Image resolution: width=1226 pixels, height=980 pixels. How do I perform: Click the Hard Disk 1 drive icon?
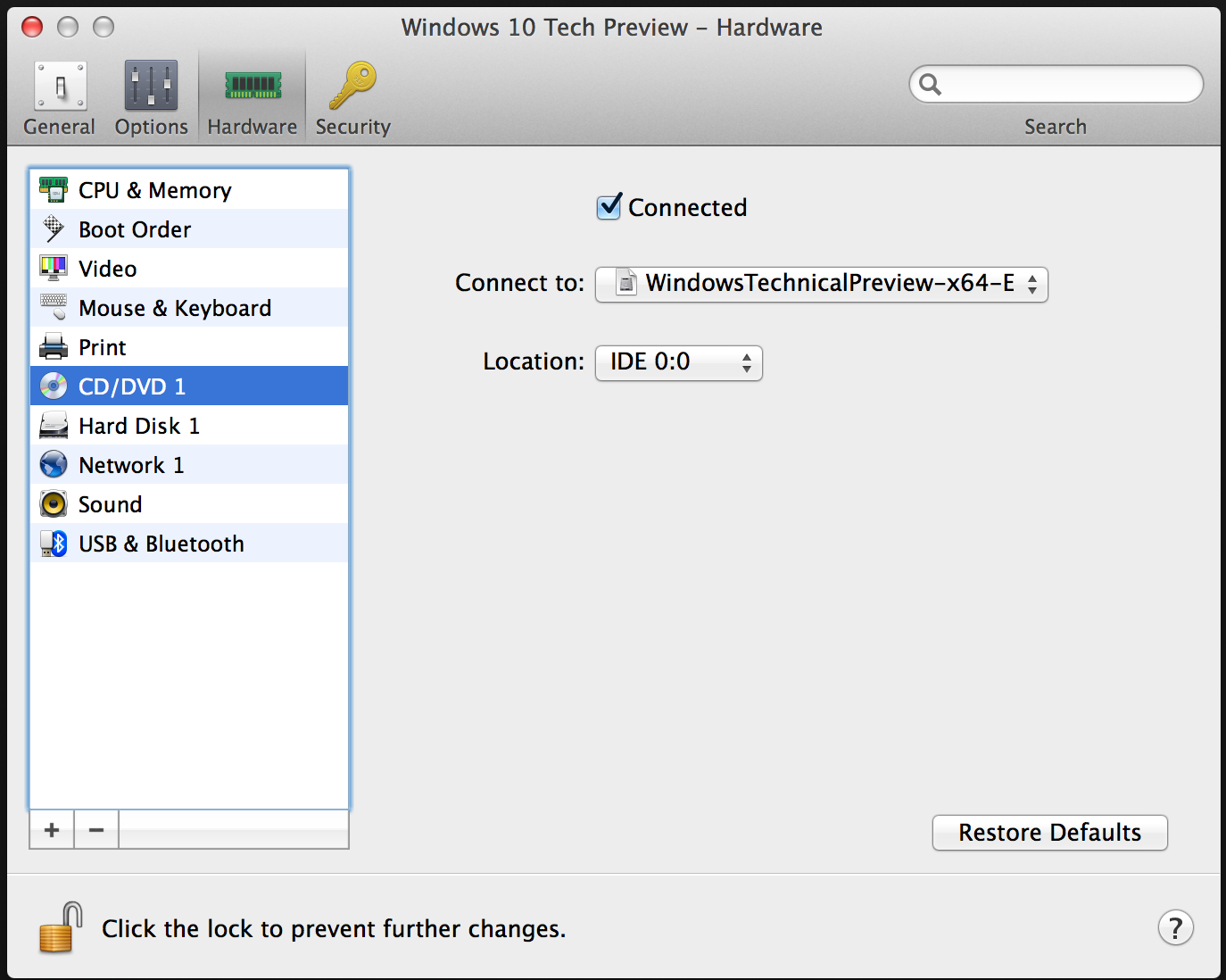coord(54,426)
